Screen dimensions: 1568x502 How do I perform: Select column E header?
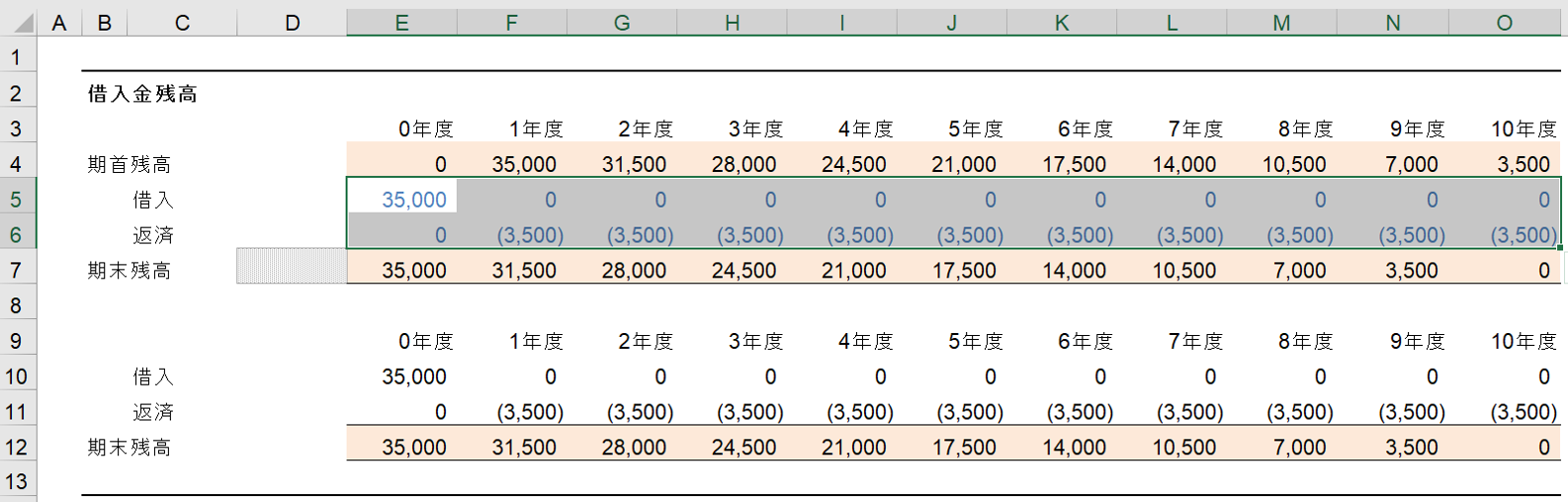pos(401,23)
